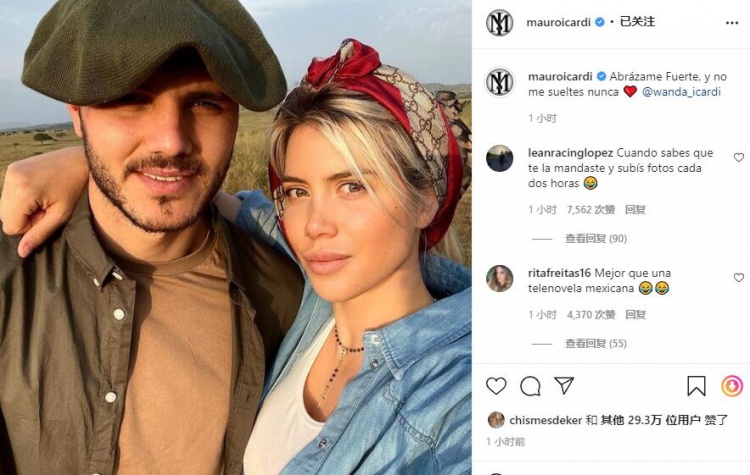
Task: Click mauroicardi avatar beside the caption
Action: click(x=500, y=82)
